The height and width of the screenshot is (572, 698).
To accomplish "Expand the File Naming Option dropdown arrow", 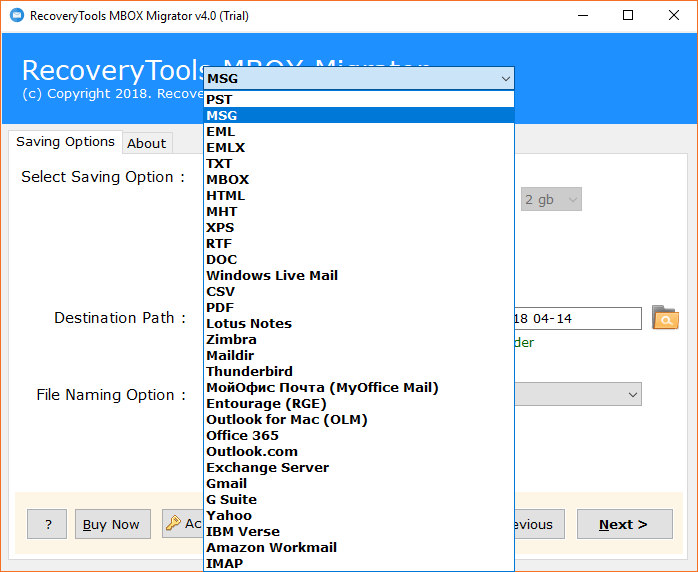I will coord(633,394).
